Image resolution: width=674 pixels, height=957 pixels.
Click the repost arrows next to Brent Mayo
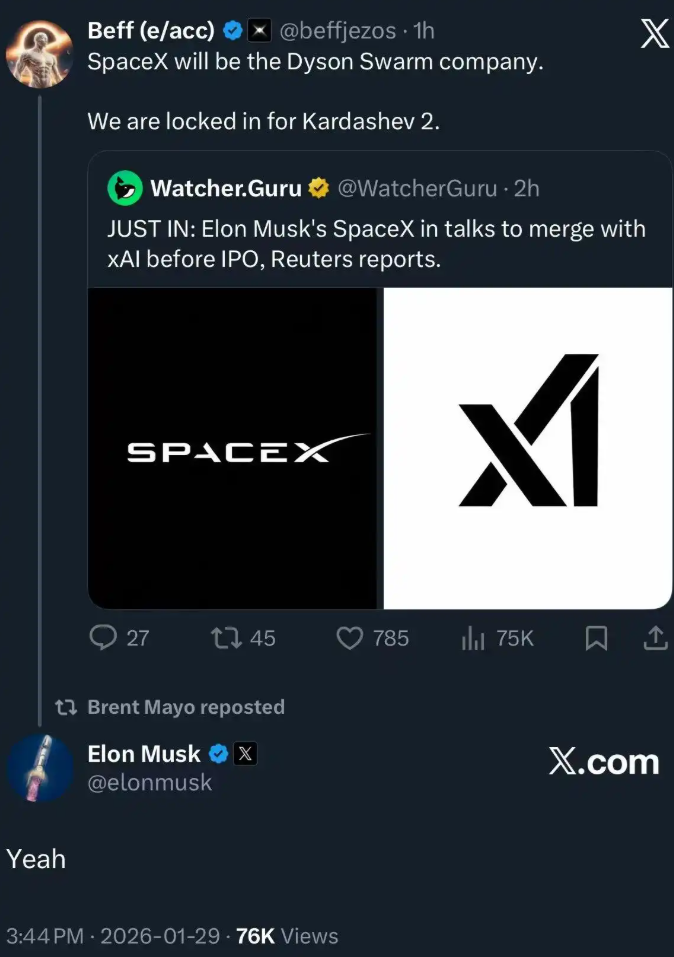(x=66, y=707)
